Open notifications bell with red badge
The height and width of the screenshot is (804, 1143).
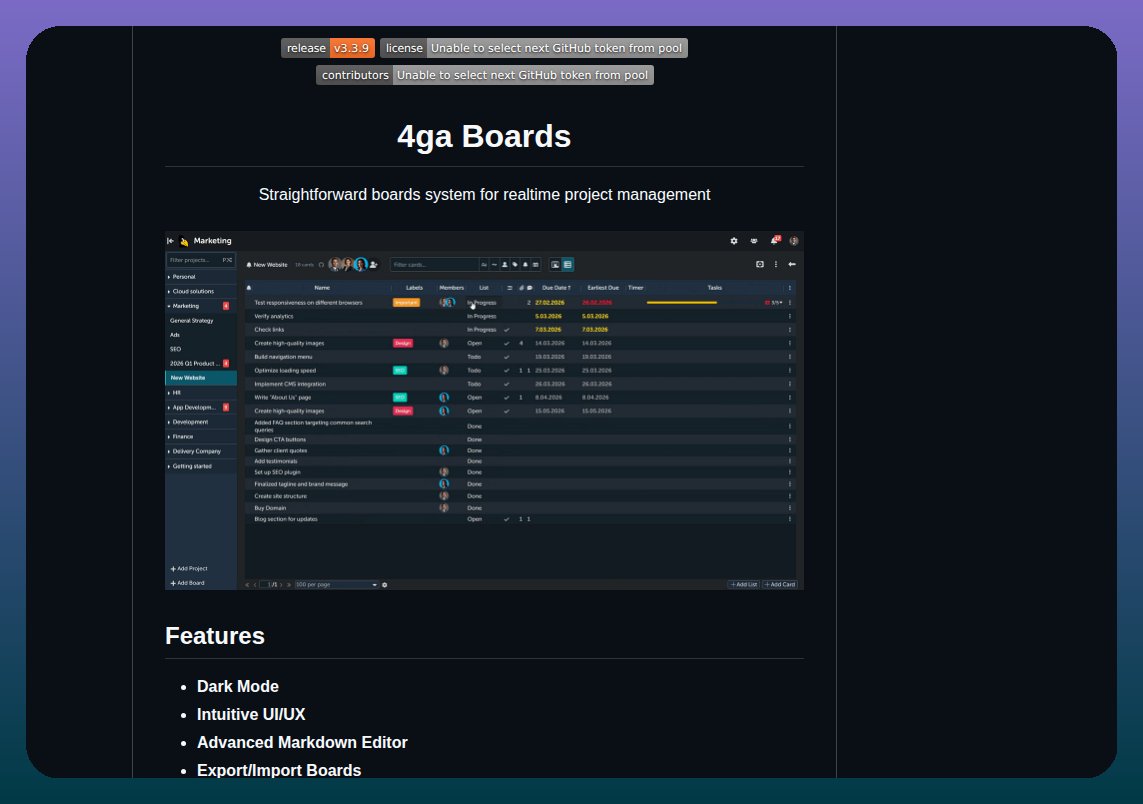point(775,240)
